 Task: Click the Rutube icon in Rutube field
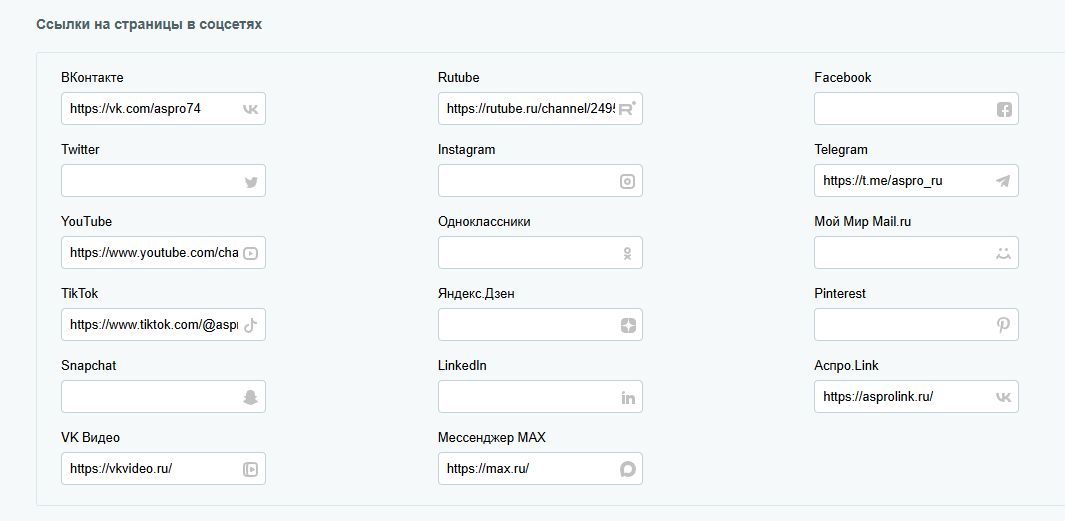click(627, 109)
